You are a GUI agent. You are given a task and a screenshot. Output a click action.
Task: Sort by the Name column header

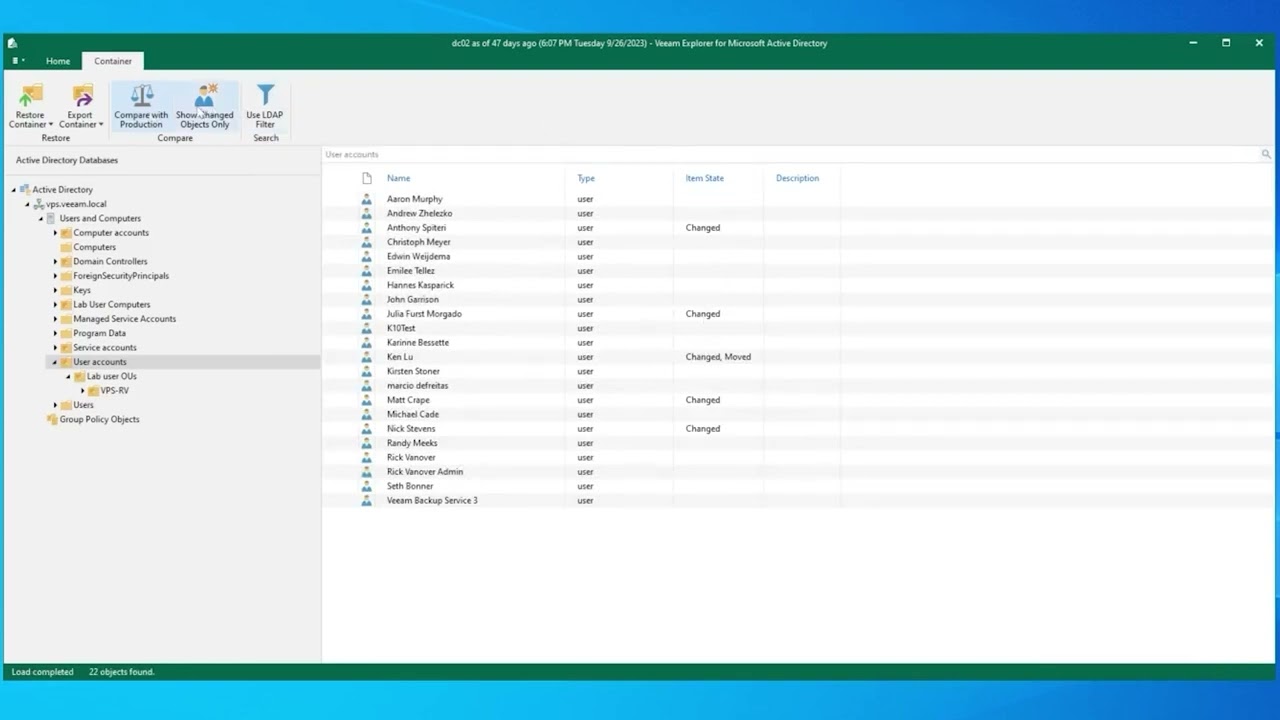(x=398, y=178)
